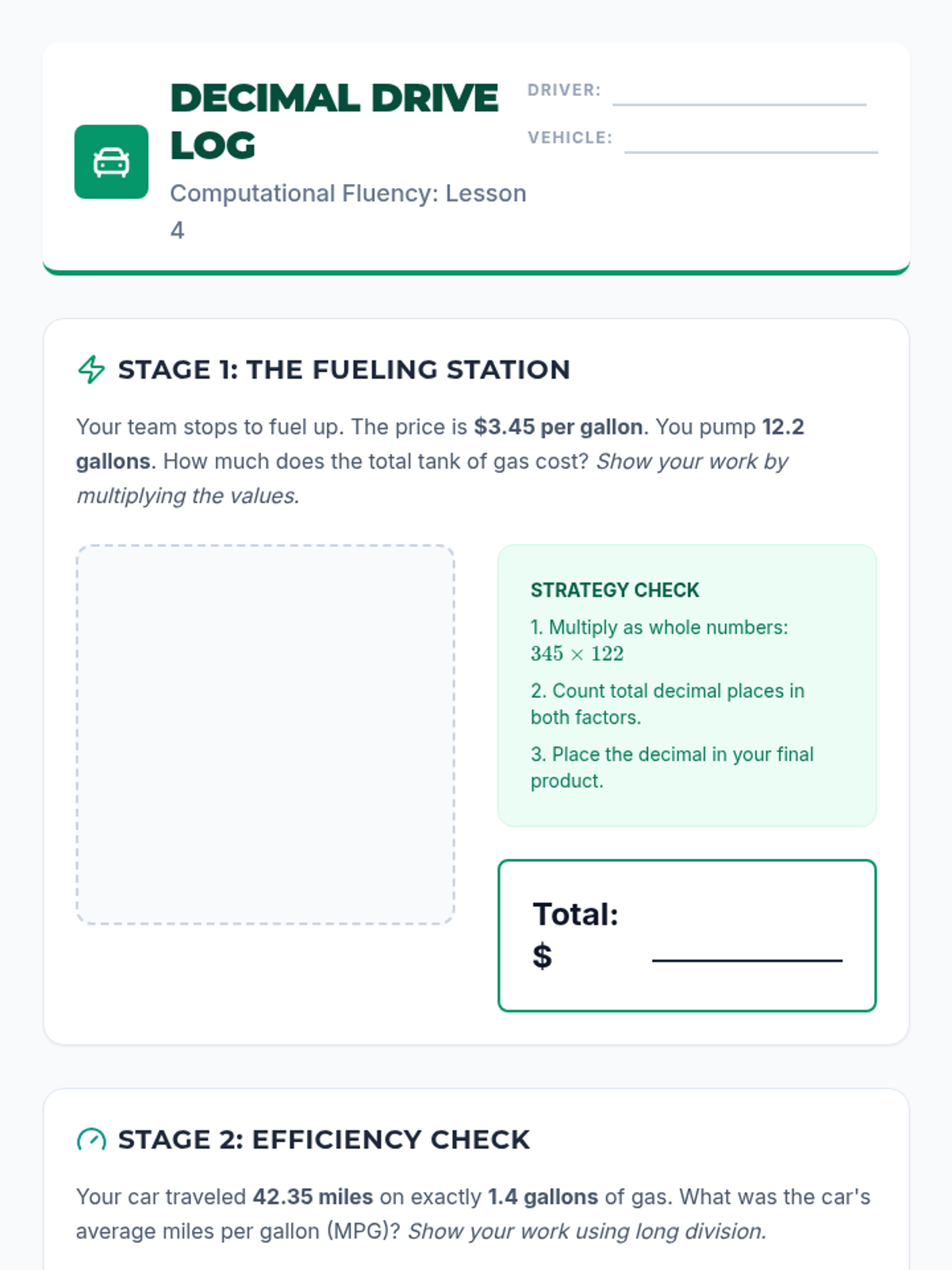The width and height of the screenshot is (952, 1270).
Task: Click strategy step 1 multiply whole numbers
Action: tap(659, 641)
